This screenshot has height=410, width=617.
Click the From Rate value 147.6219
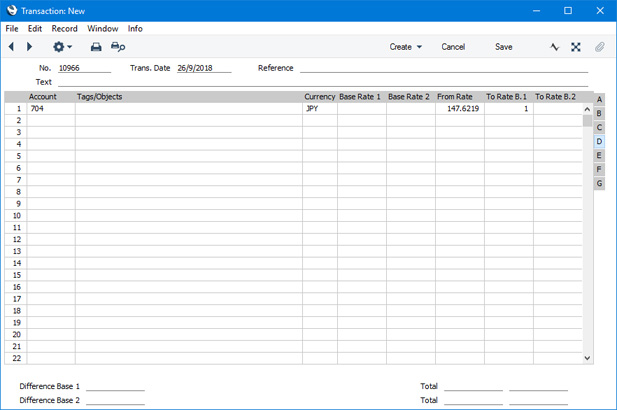coord(460,109)
